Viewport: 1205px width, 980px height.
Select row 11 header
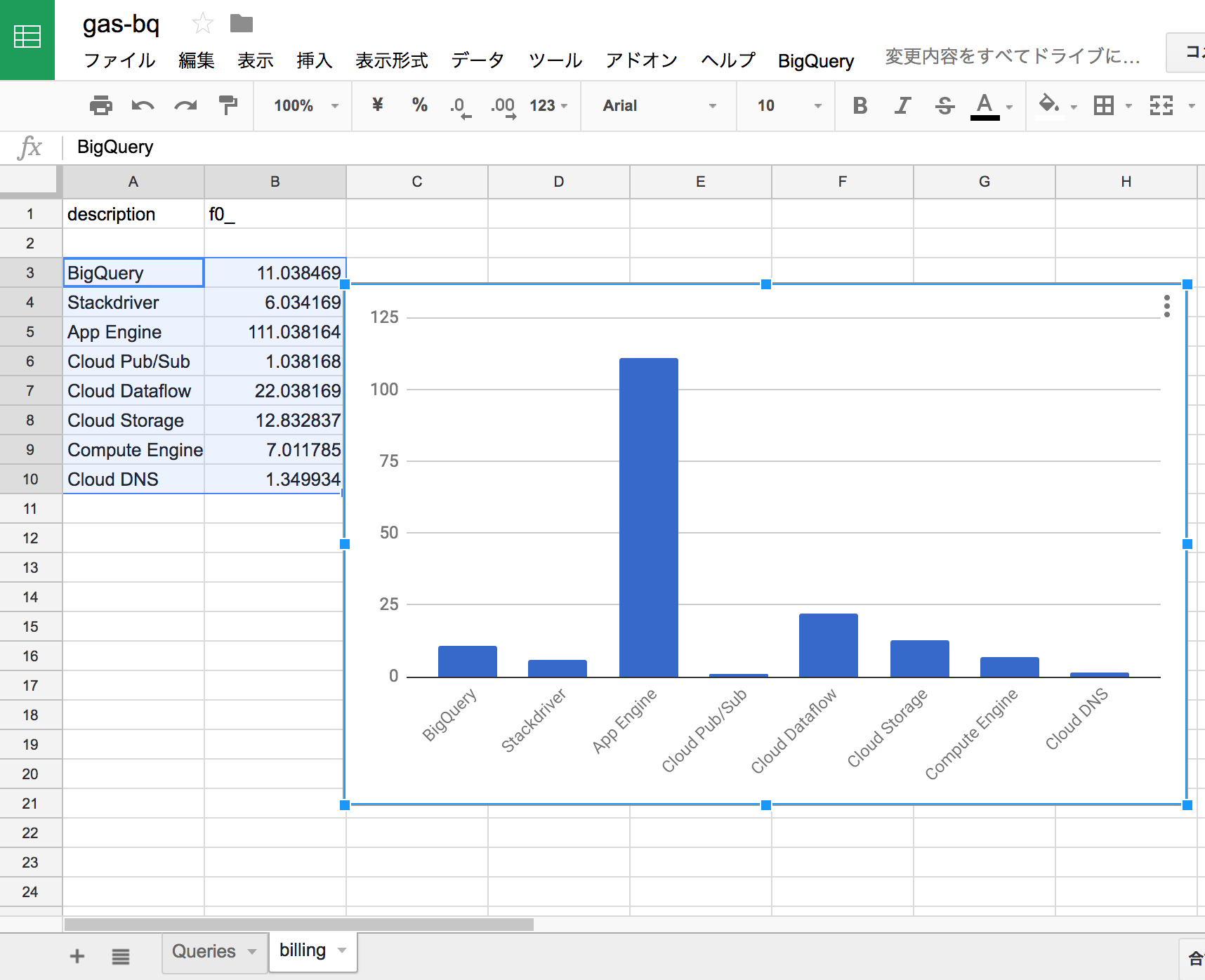coord(30,509)
